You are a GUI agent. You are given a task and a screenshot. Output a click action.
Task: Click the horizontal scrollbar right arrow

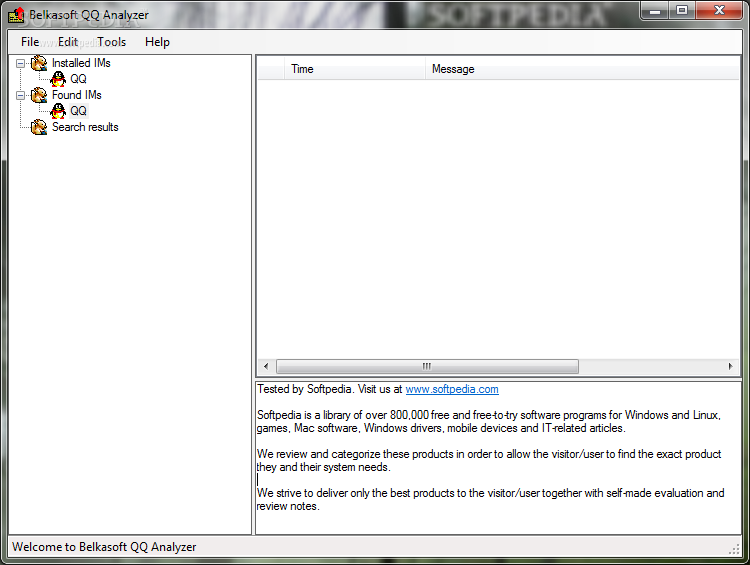point(730,366)
